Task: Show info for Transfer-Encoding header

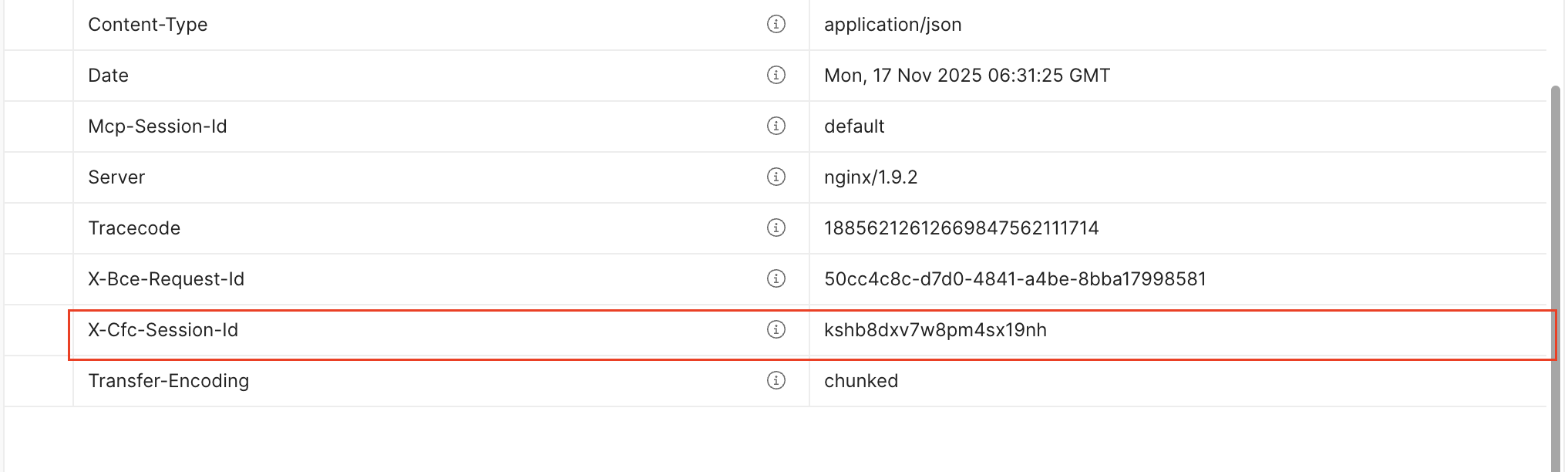Action: coord(776,381)
